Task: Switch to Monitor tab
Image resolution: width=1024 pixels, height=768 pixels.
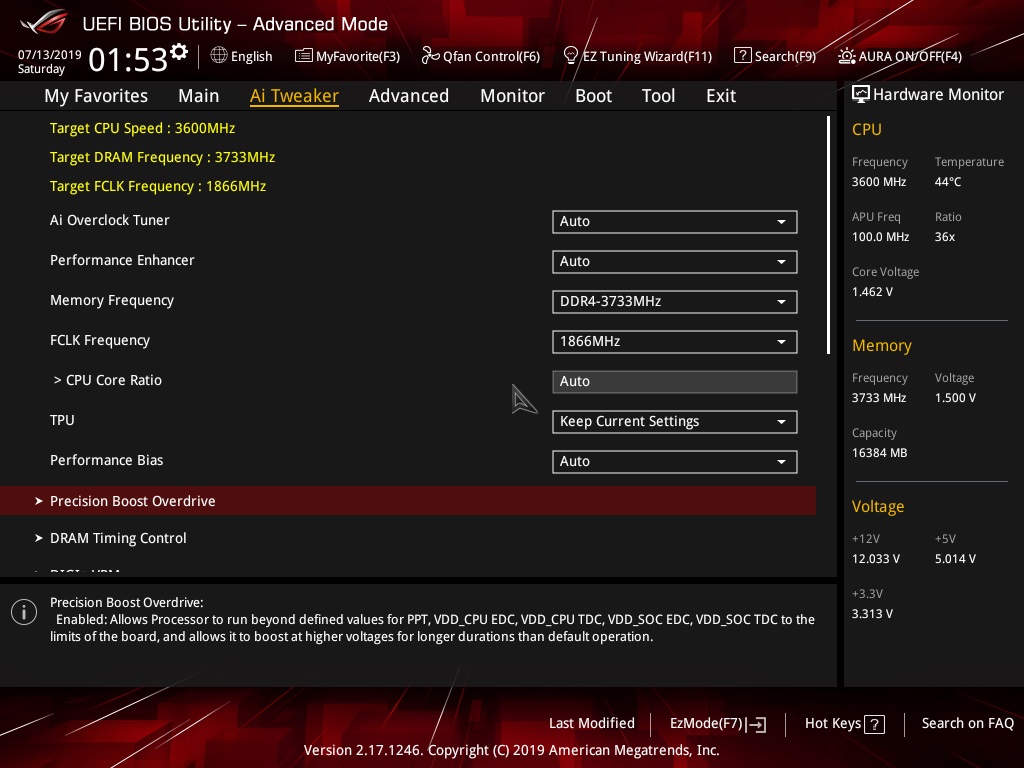Action: coord(513,96)
